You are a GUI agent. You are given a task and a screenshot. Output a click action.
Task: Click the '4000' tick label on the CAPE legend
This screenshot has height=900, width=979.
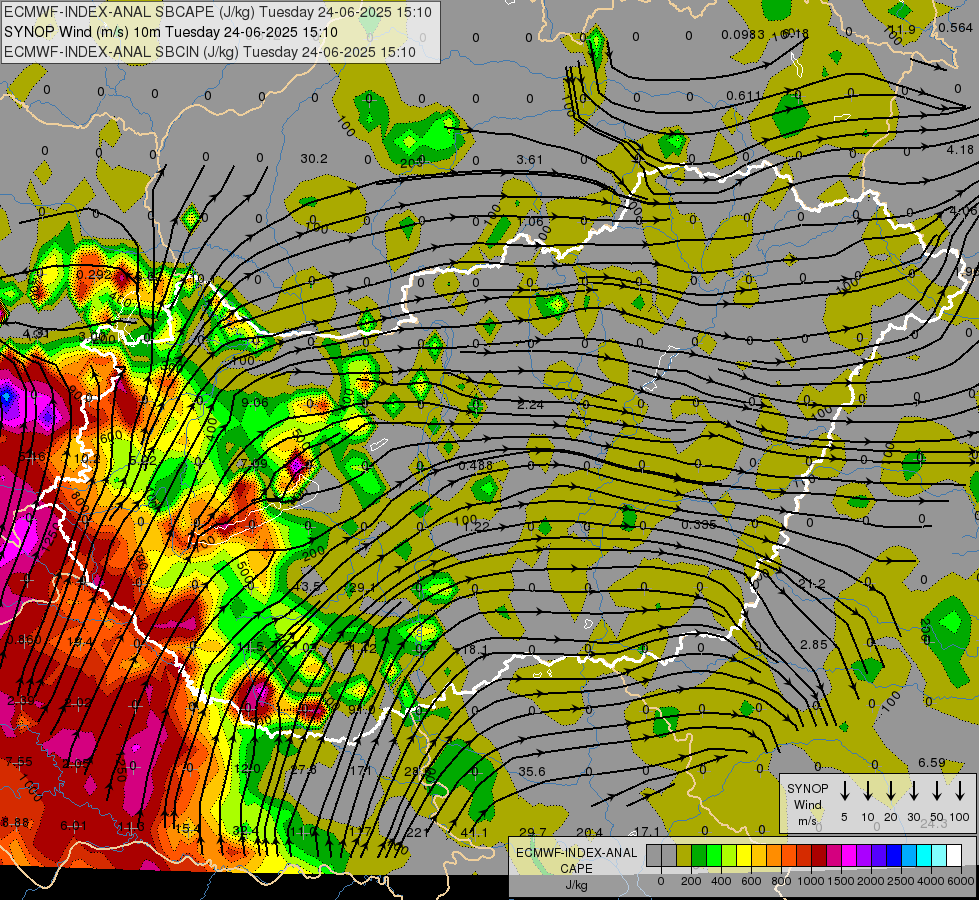pyautogui.click(x=931, y=881)
